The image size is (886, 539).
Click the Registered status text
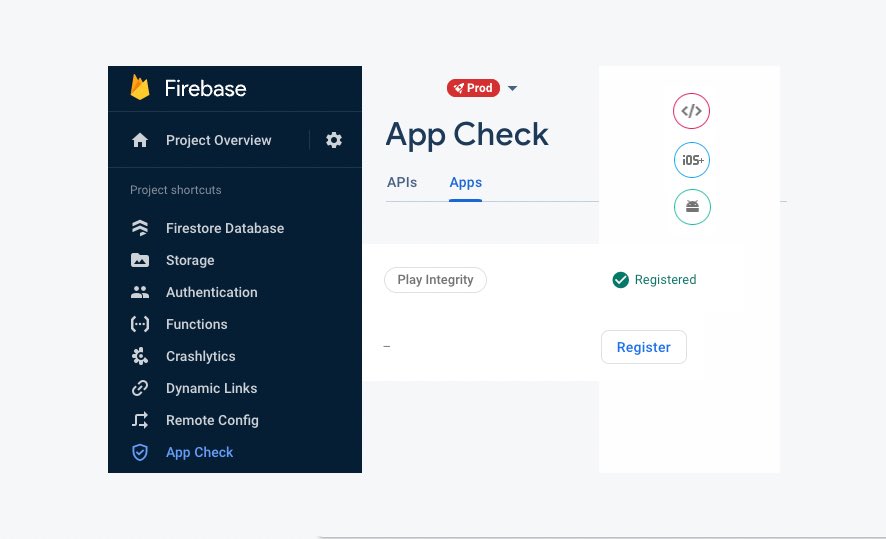(665, 280)
